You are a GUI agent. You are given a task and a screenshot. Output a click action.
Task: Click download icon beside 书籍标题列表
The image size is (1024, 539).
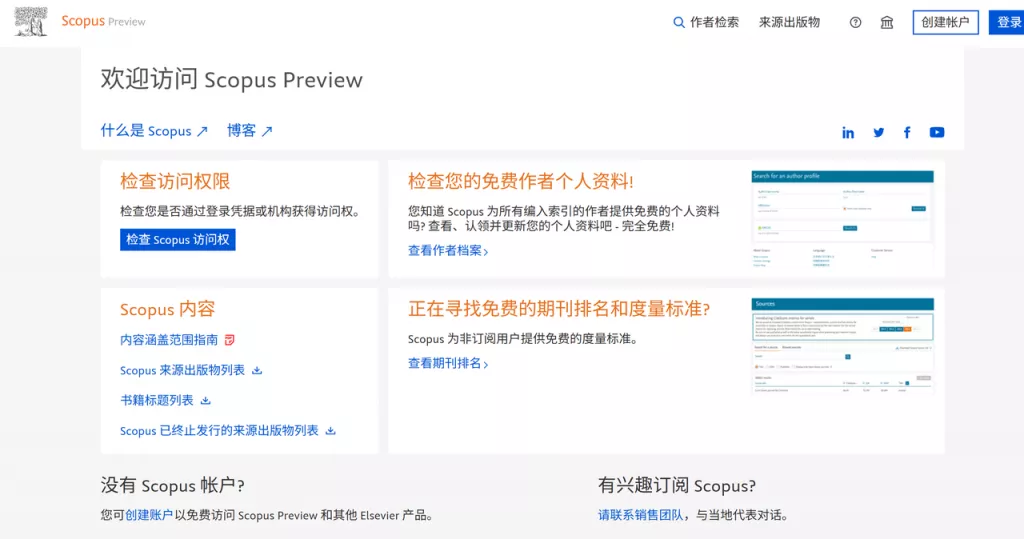click(x=206, y=400)
